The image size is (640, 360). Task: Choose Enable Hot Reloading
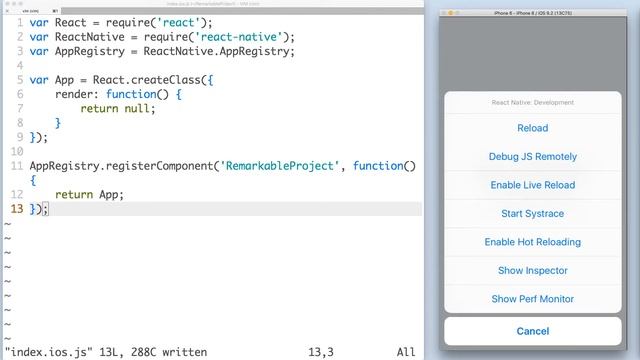tap(533, 242)
